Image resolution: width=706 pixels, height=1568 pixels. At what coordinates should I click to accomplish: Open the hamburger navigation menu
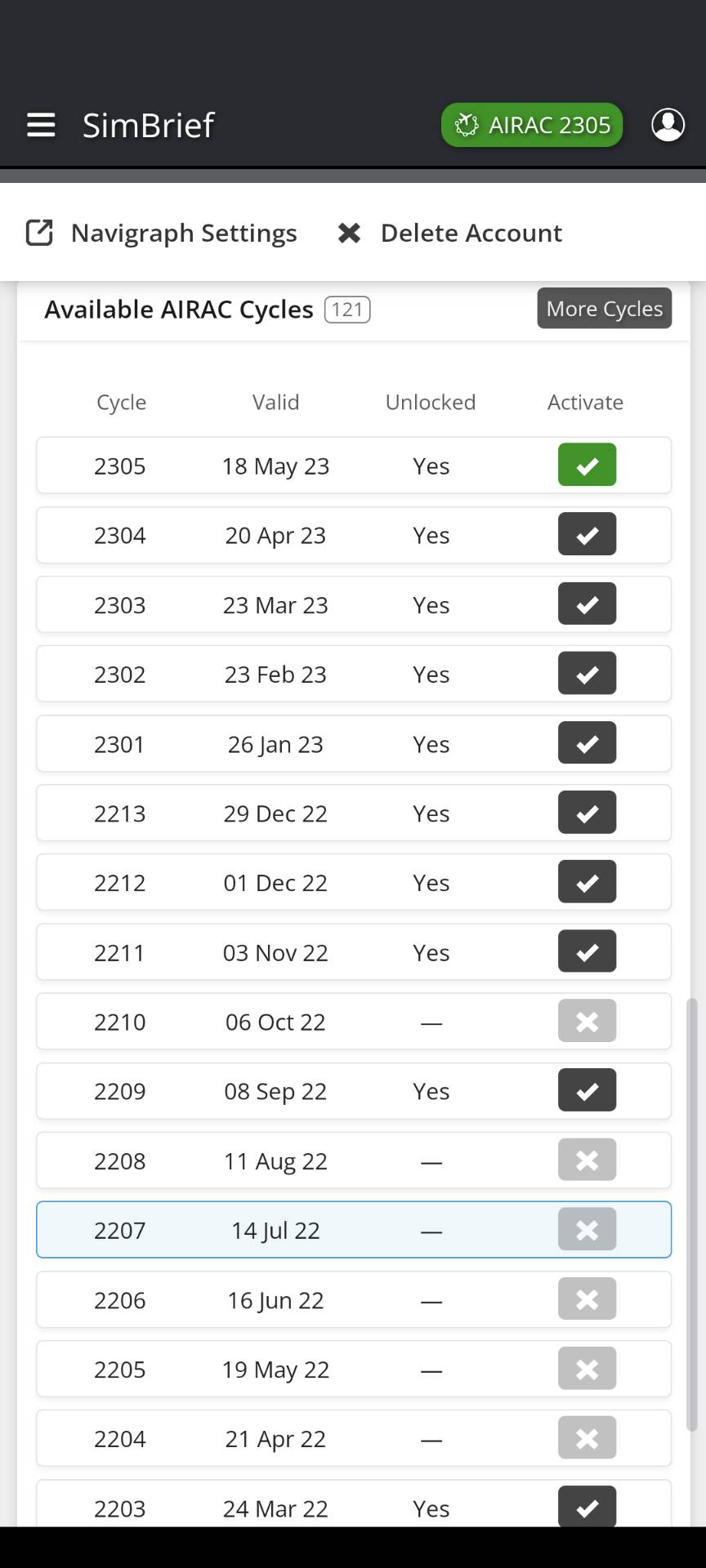pyautogui.click(x=41, y=125)
